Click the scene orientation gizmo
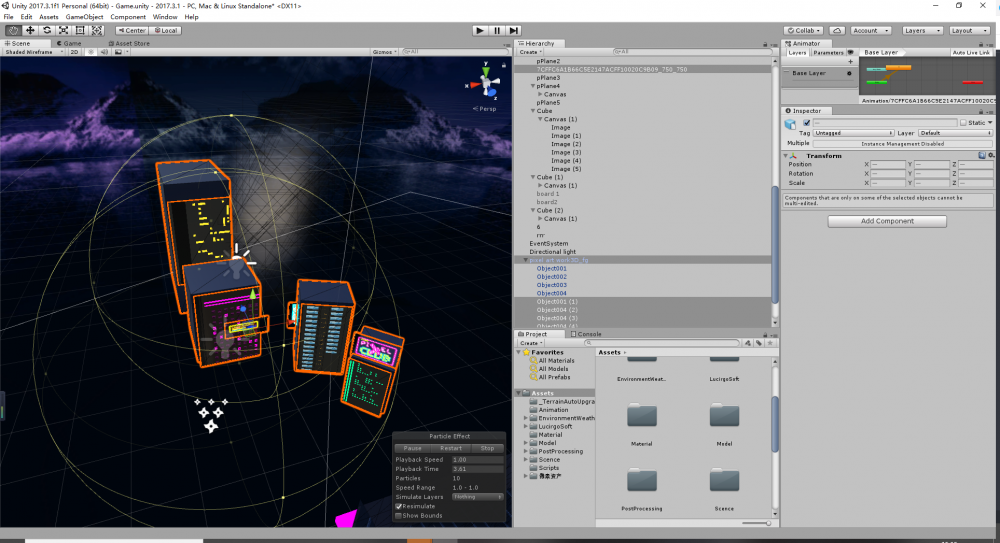The image size is (1000, 543). tap(486, 83)
